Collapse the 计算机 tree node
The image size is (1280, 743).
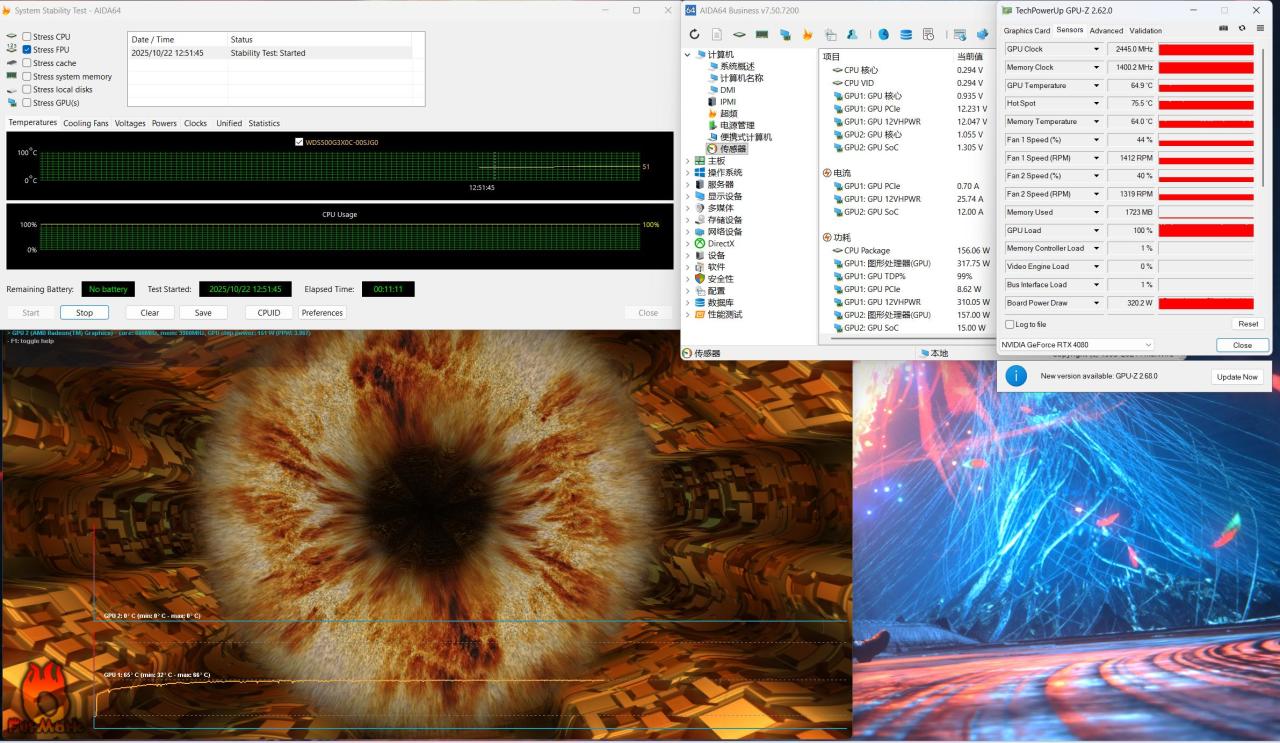(688, 54)
